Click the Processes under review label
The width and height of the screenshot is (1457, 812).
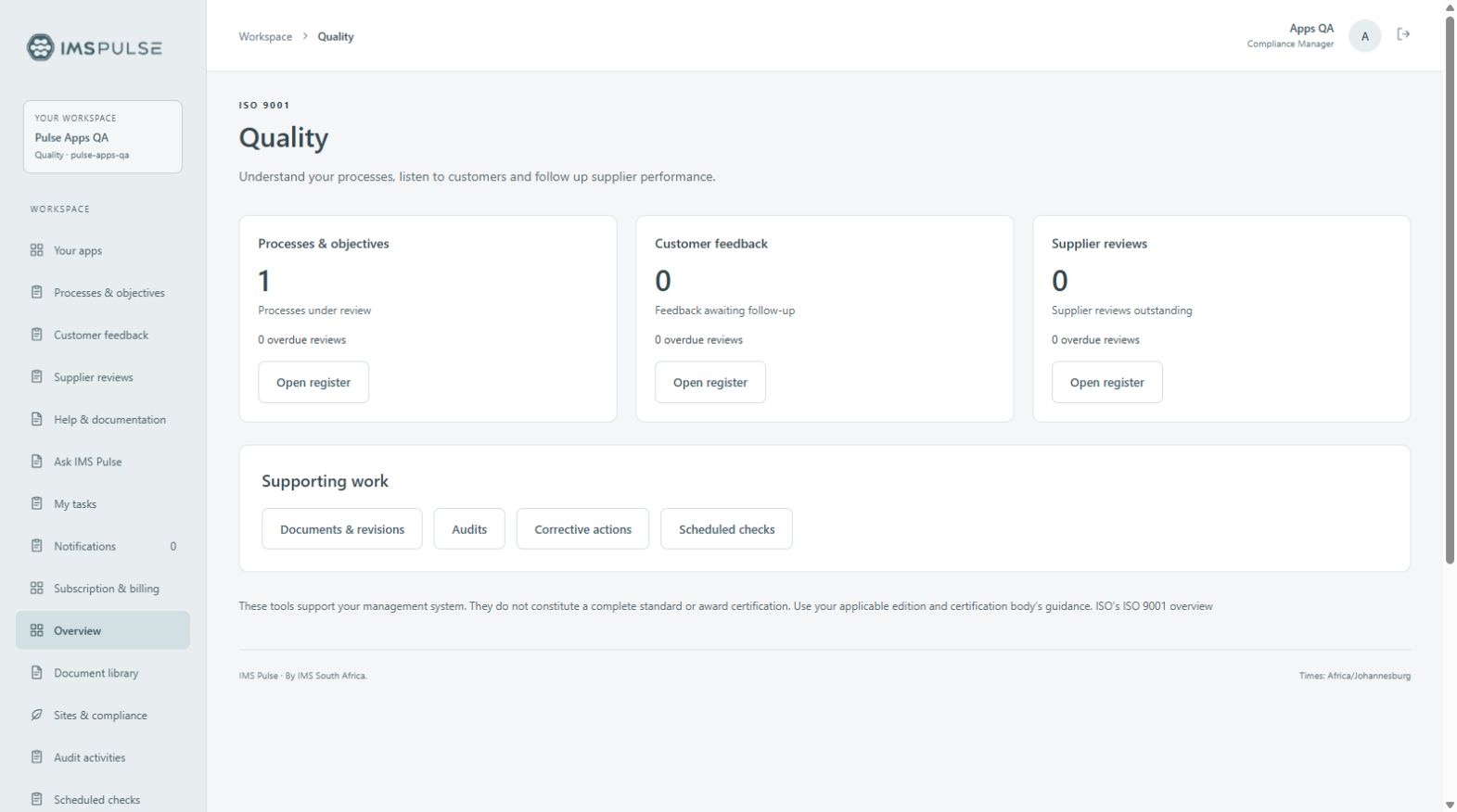click(314, 311)
